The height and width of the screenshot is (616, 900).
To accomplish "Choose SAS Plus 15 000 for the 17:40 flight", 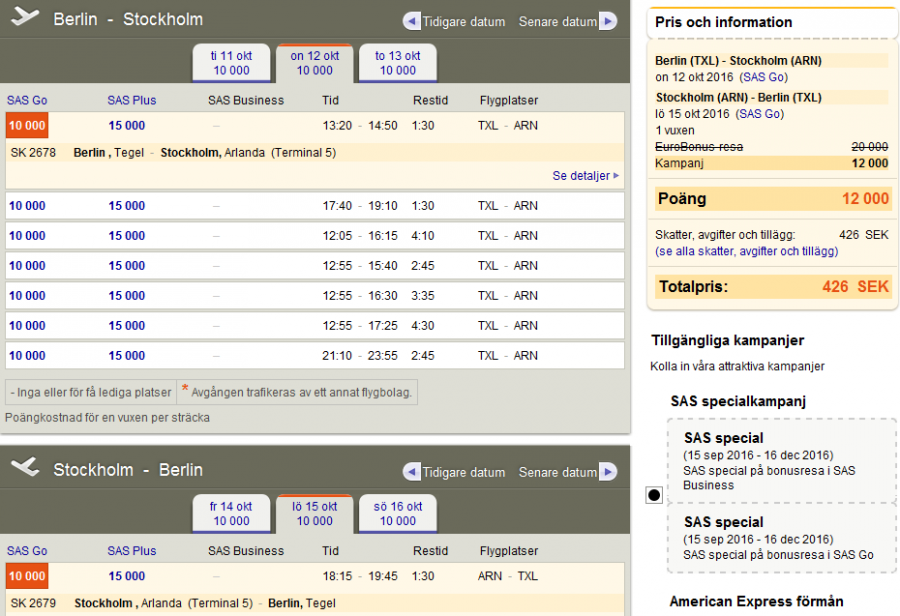I will pyautogui.click(x=127, y=206).
